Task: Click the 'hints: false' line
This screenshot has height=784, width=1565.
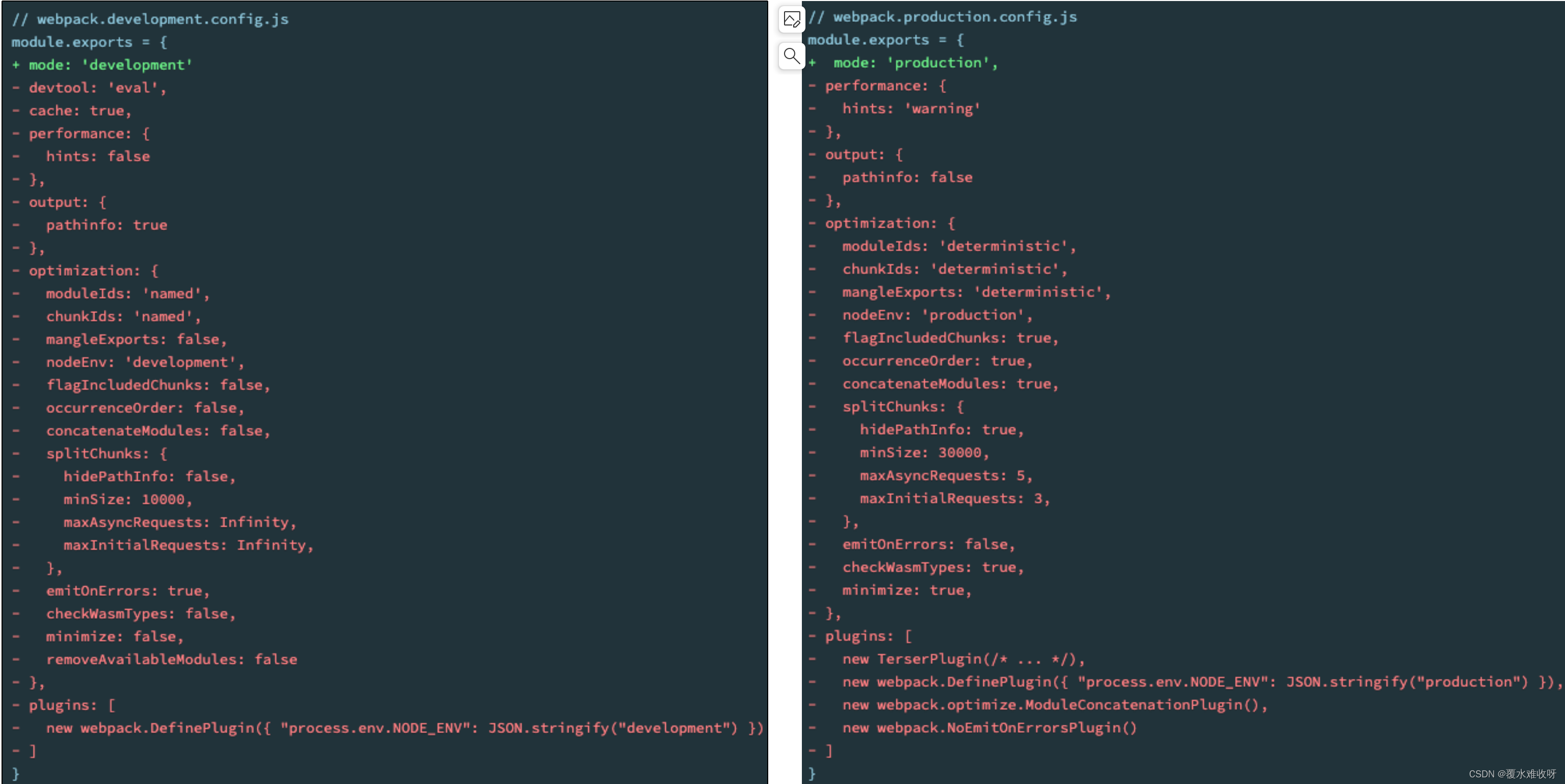Action: click(x=98, y=156)
